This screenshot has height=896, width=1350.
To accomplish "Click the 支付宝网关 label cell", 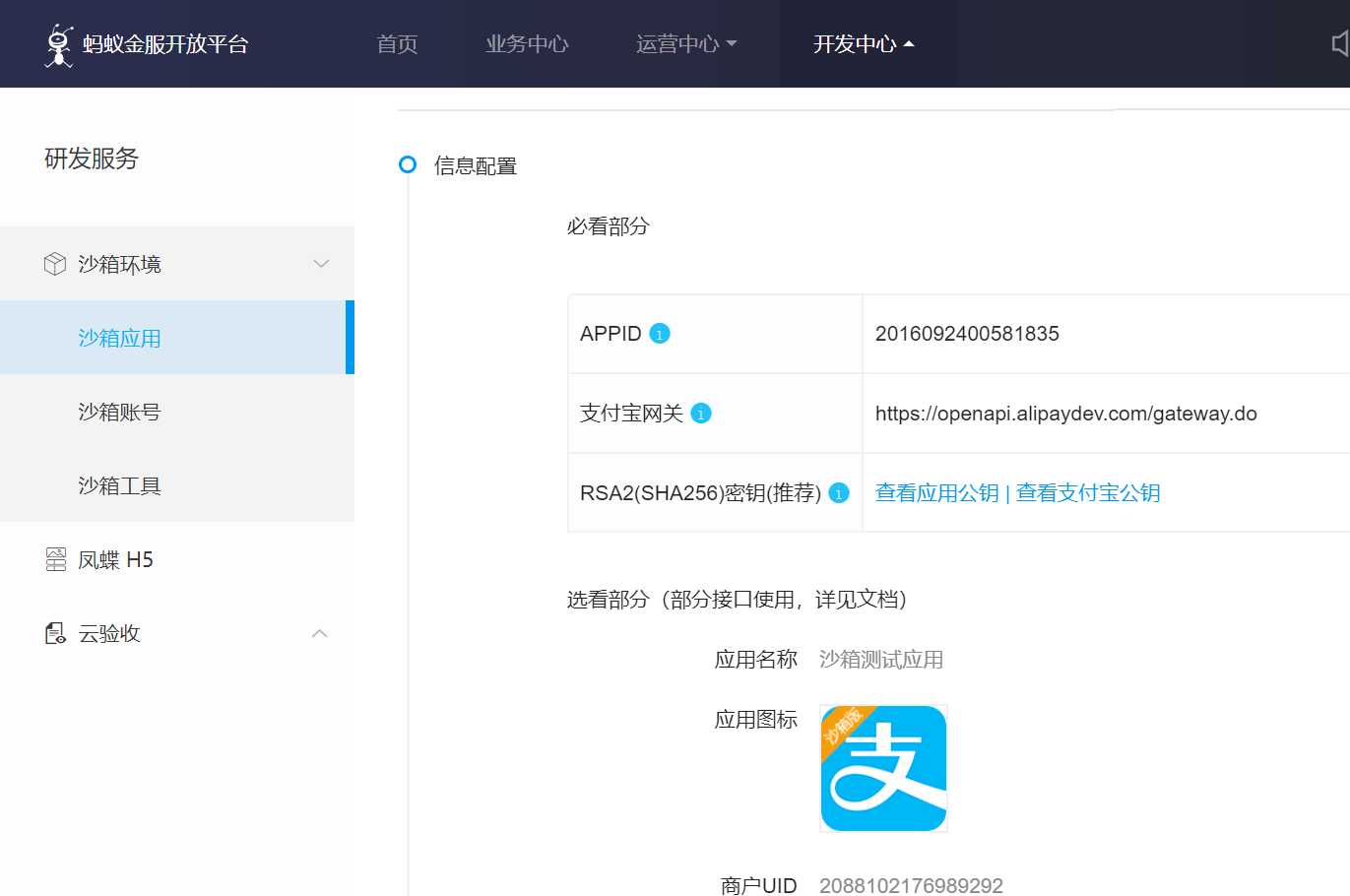I will tap(716, 414).
